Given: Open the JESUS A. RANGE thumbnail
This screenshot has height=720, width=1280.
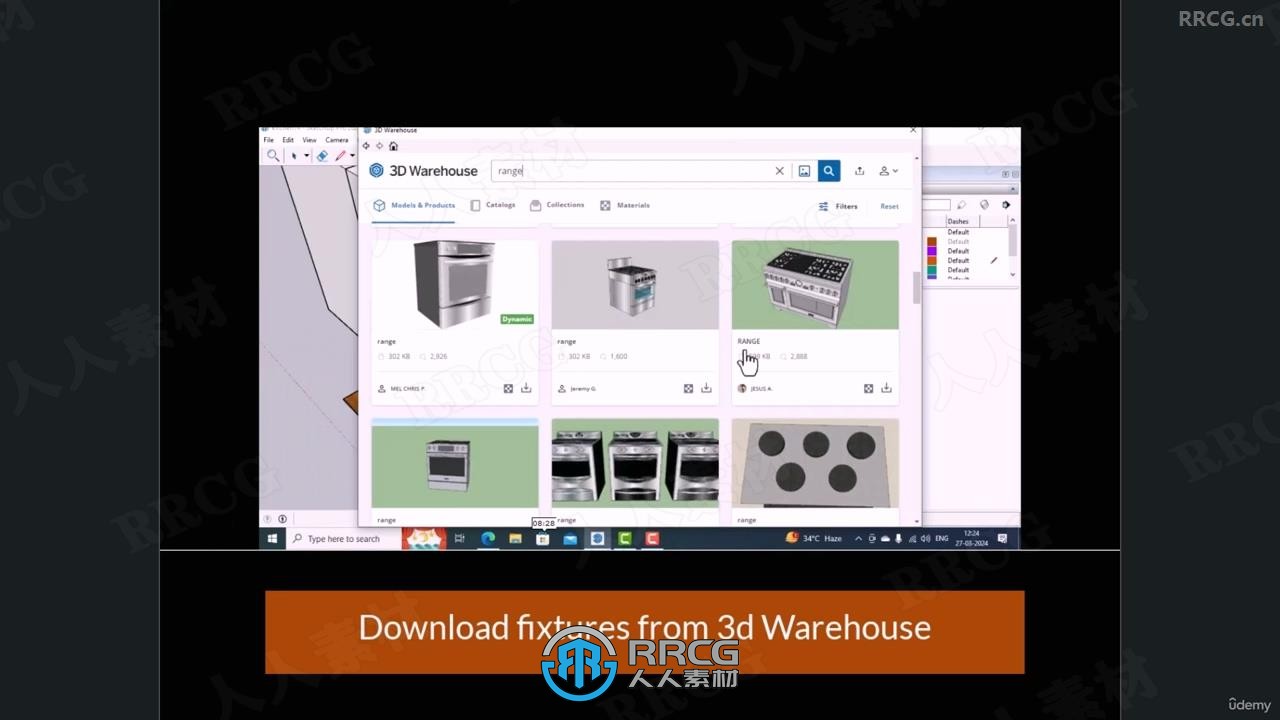Looking at the screenshot, I should (x=815, y=284).
